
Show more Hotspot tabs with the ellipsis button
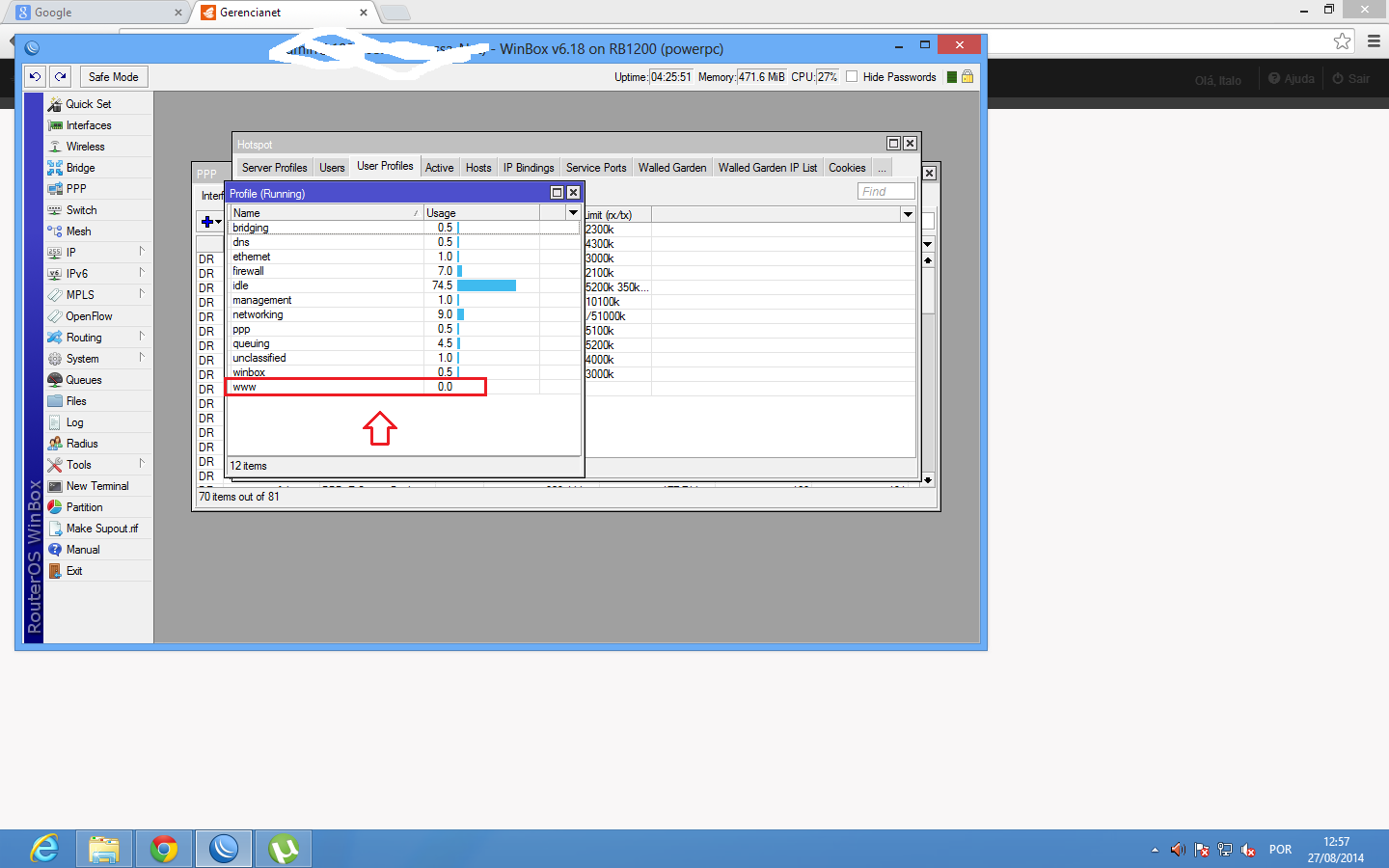(x=882, y=168)
